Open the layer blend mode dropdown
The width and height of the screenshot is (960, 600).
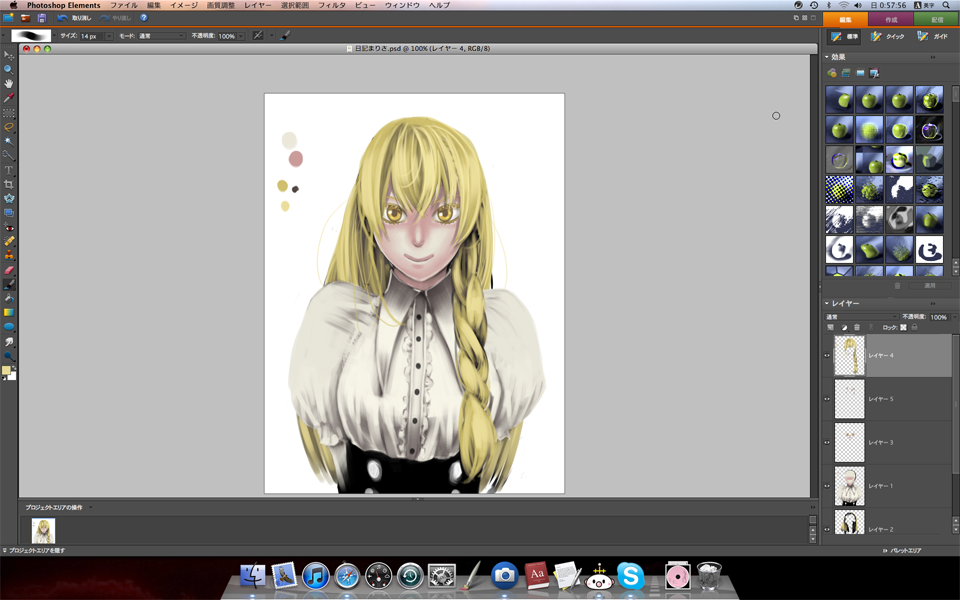[861, 317]
